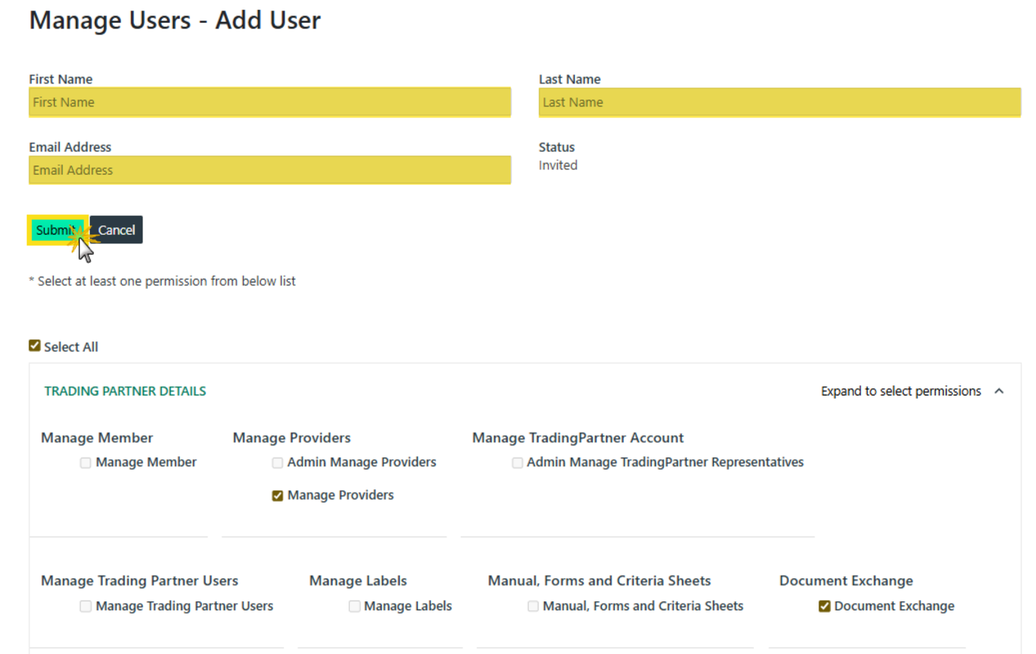Screen dimensions: 1036x654
Task: Click the Manage Providers group heading
Action: (291, 438)
